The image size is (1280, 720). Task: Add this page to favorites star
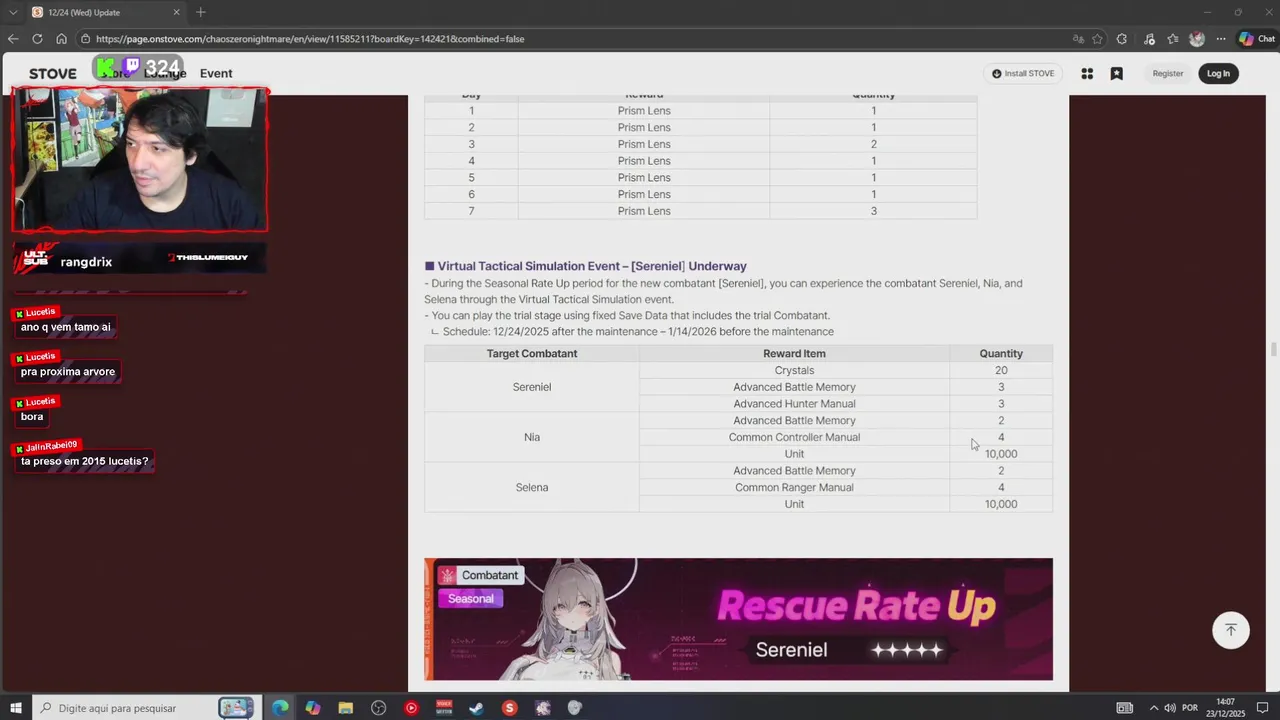tap(1097, 39)
